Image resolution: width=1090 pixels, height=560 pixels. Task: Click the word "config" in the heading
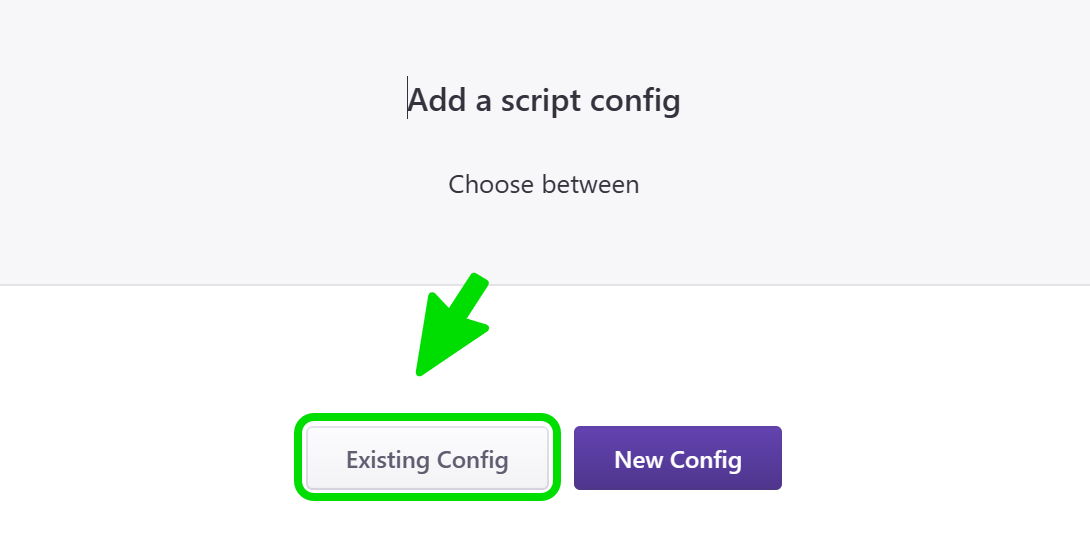point(636,101)
